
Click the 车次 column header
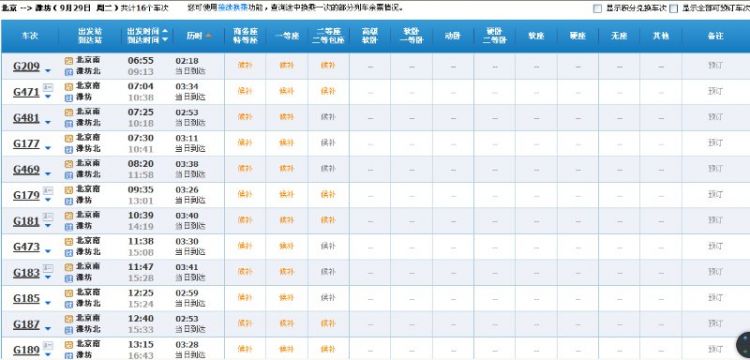[x=30, y=36]
